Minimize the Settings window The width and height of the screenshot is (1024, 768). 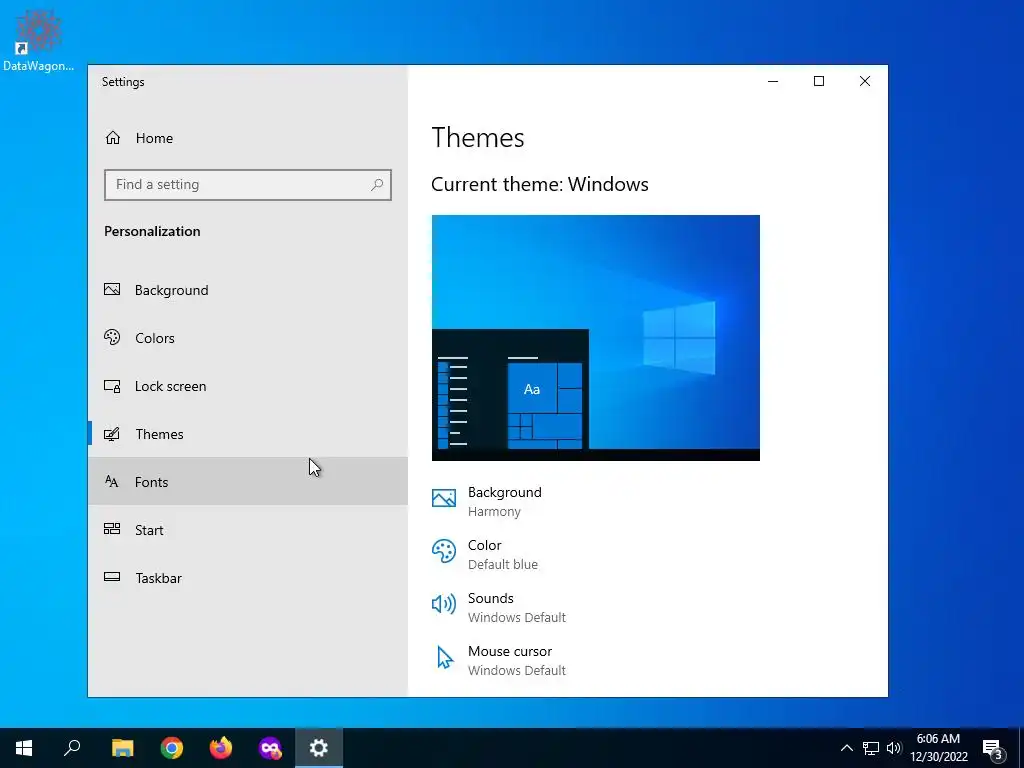[773, 81]
